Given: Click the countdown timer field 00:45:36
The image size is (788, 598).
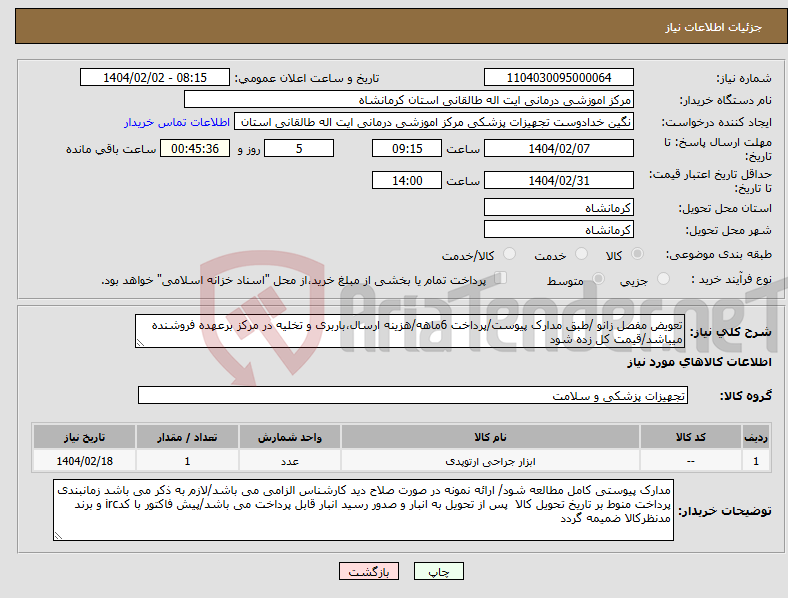Looking at the screenshot, I should click(x=195, y=148).
